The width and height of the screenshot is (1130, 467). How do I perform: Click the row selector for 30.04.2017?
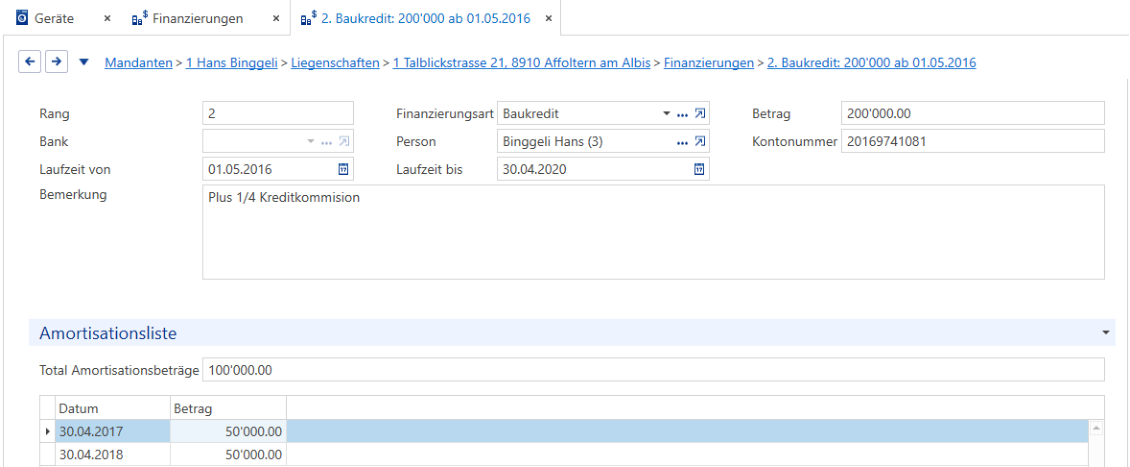click(x=48, y=432)
